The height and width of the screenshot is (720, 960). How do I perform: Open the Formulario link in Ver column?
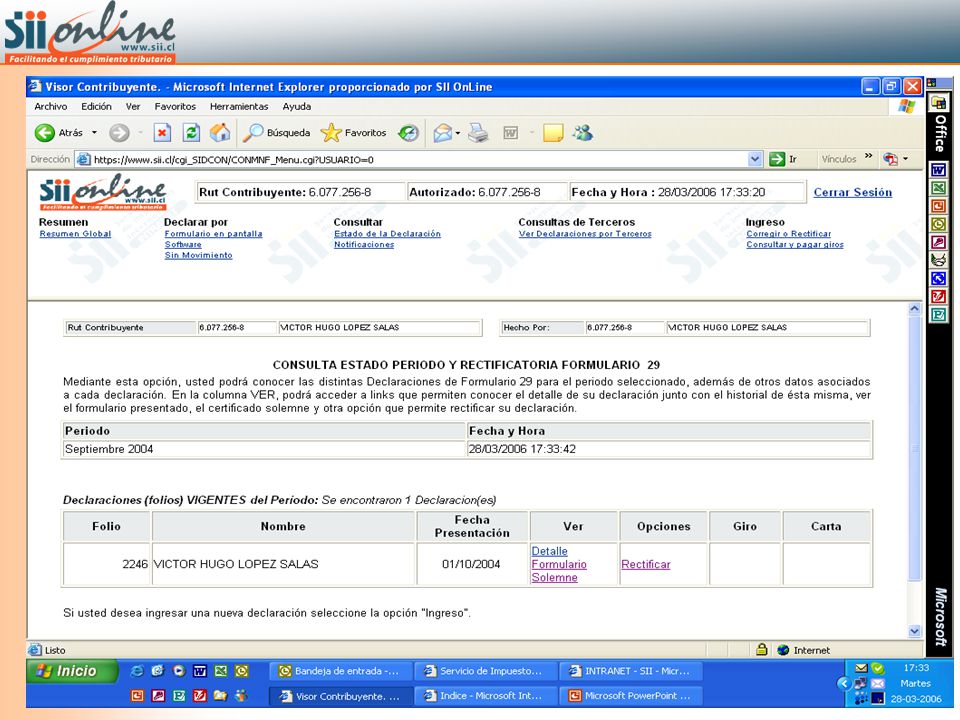coord(559,564)
